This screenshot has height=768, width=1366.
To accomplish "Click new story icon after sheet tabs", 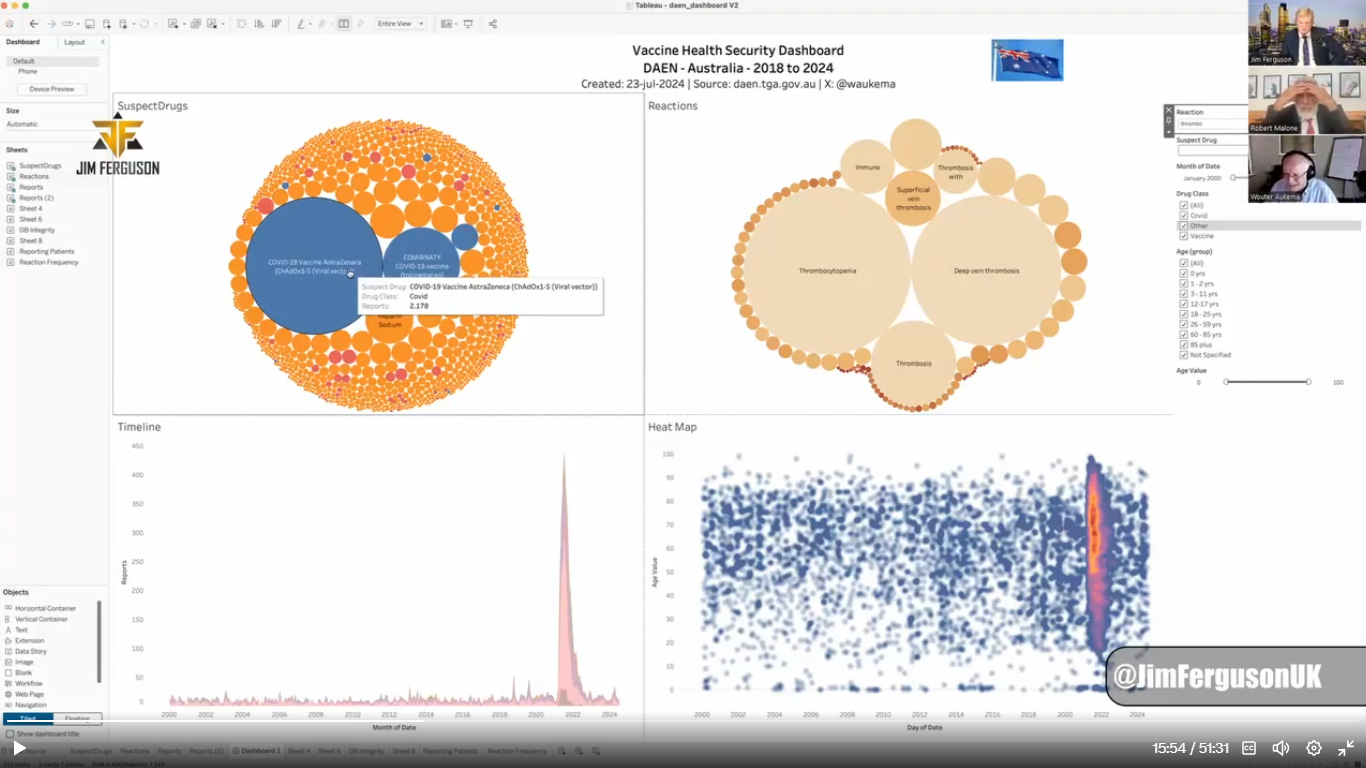I will pos(596,751).
